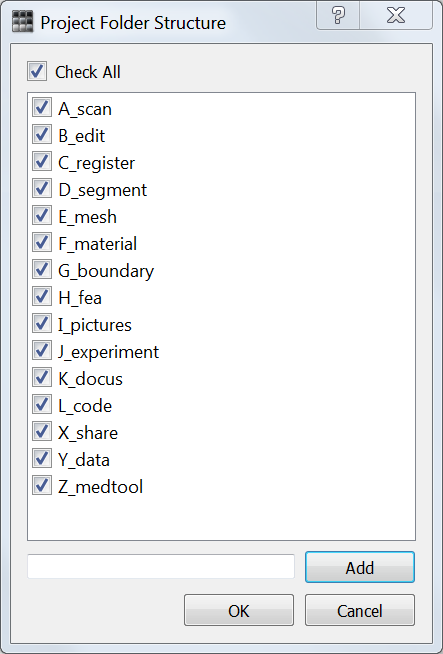Toggle the H_fea checkbox
443x654 pixels.
[42, 297]
